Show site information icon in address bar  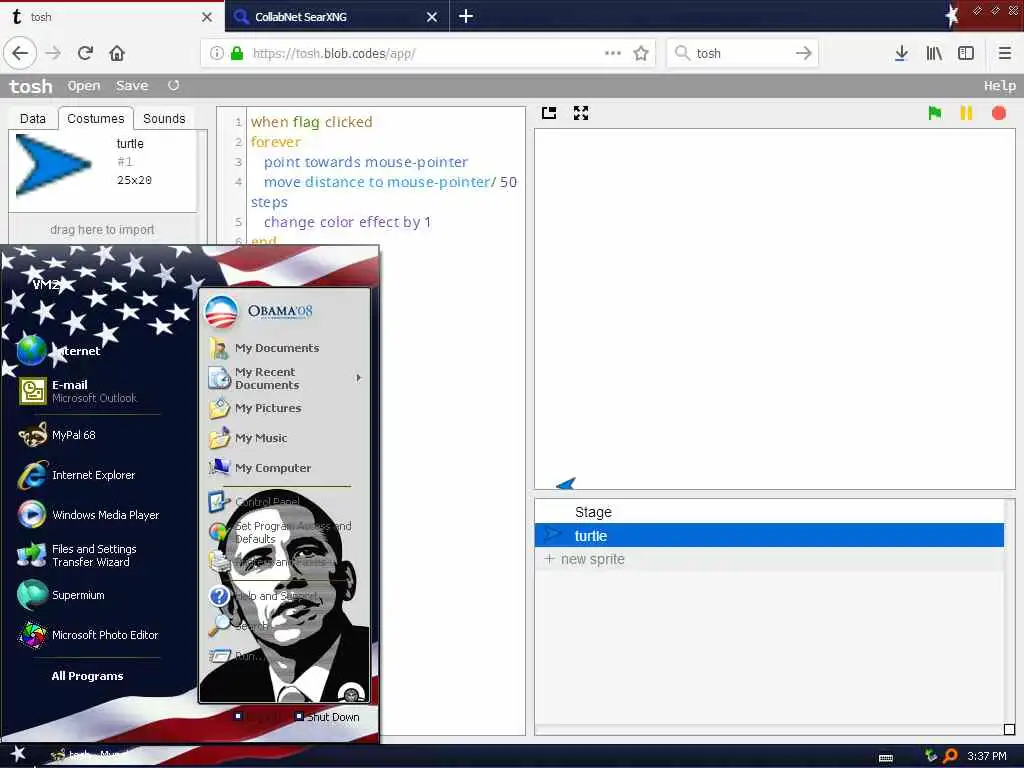point(217,53)
